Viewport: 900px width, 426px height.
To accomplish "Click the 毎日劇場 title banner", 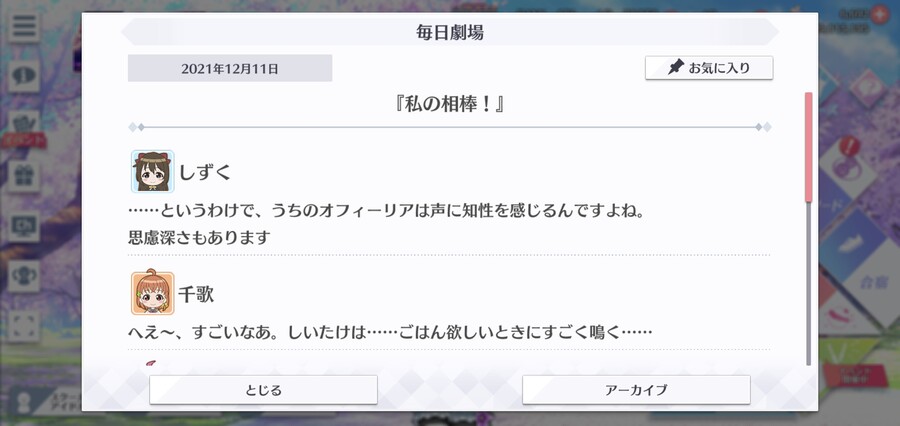I will pos(450,32).
